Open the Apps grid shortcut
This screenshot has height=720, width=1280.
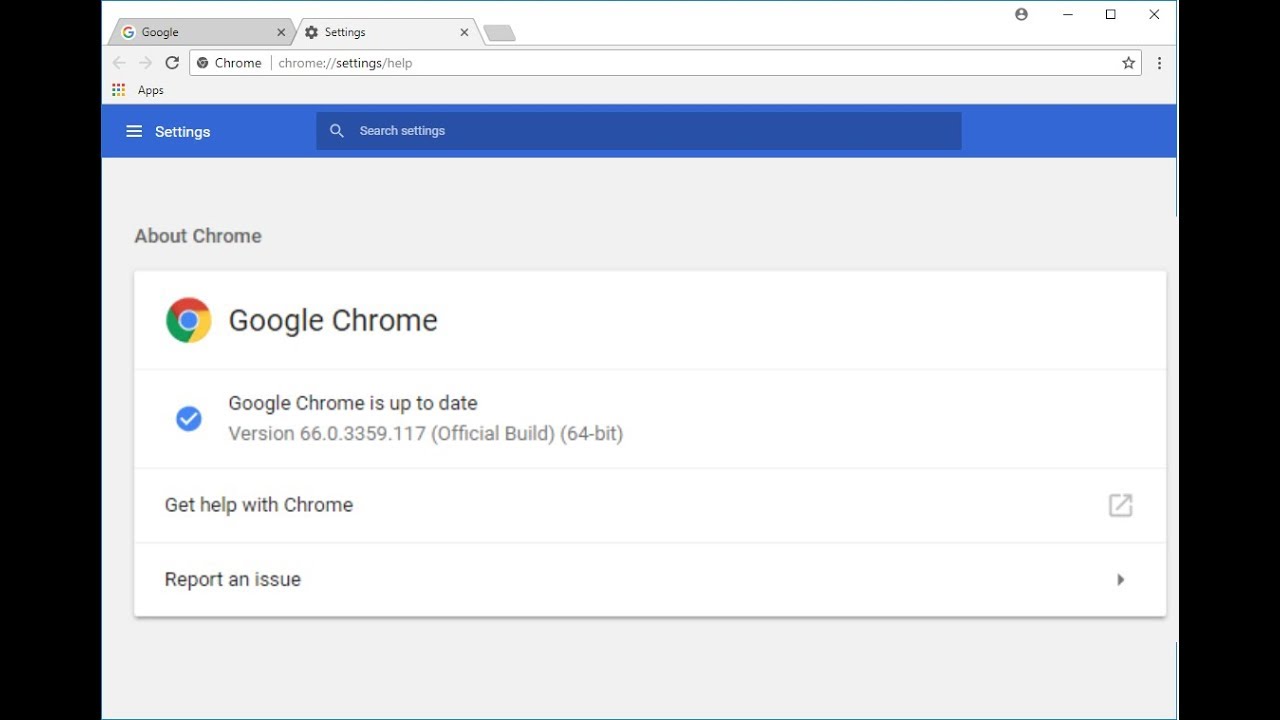coord(119,90)
